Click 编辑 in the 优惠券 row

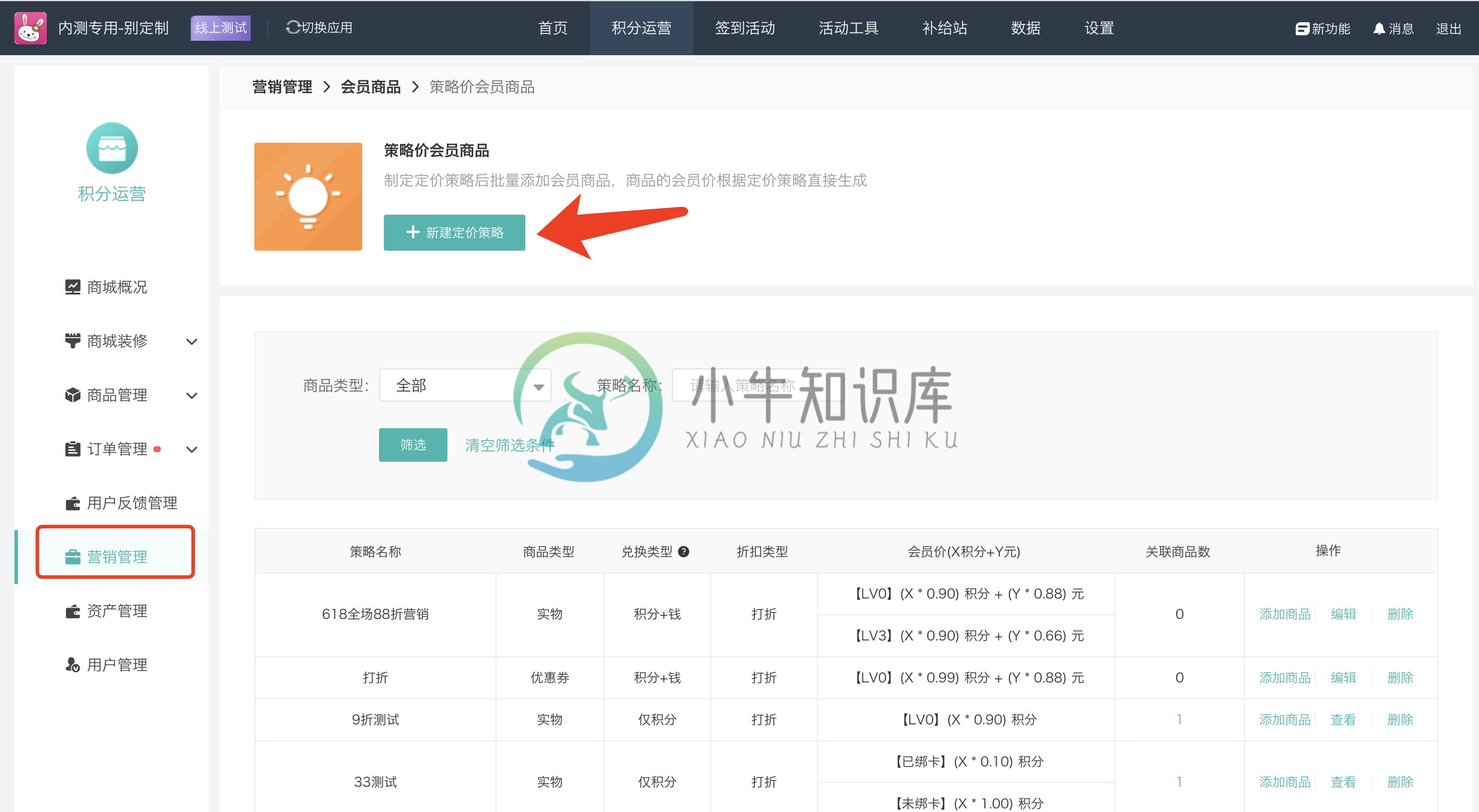coord(1343,678)
